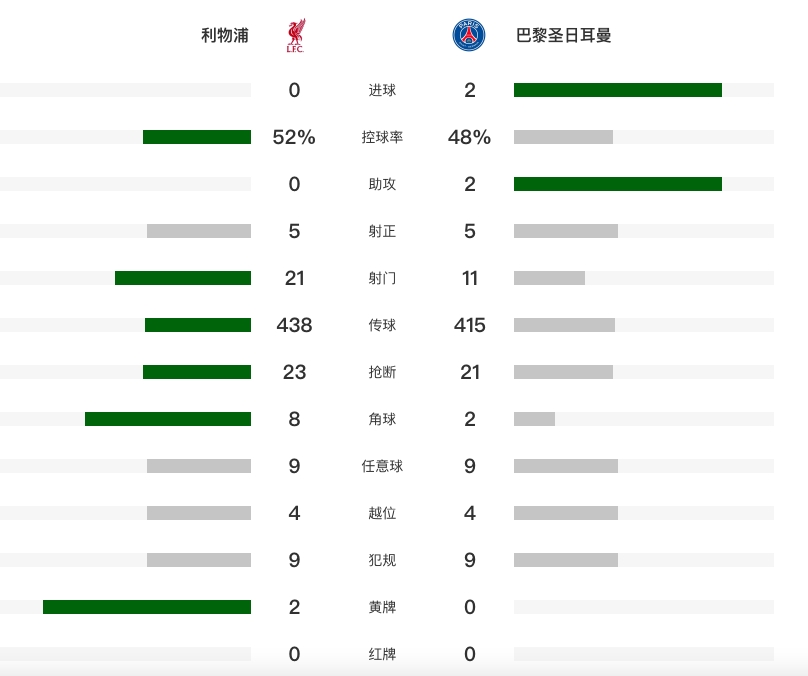Click the Paris Saint-Germain crest icon
The width and height of the screenshot is (808, 676).
[x=469, y=35]
